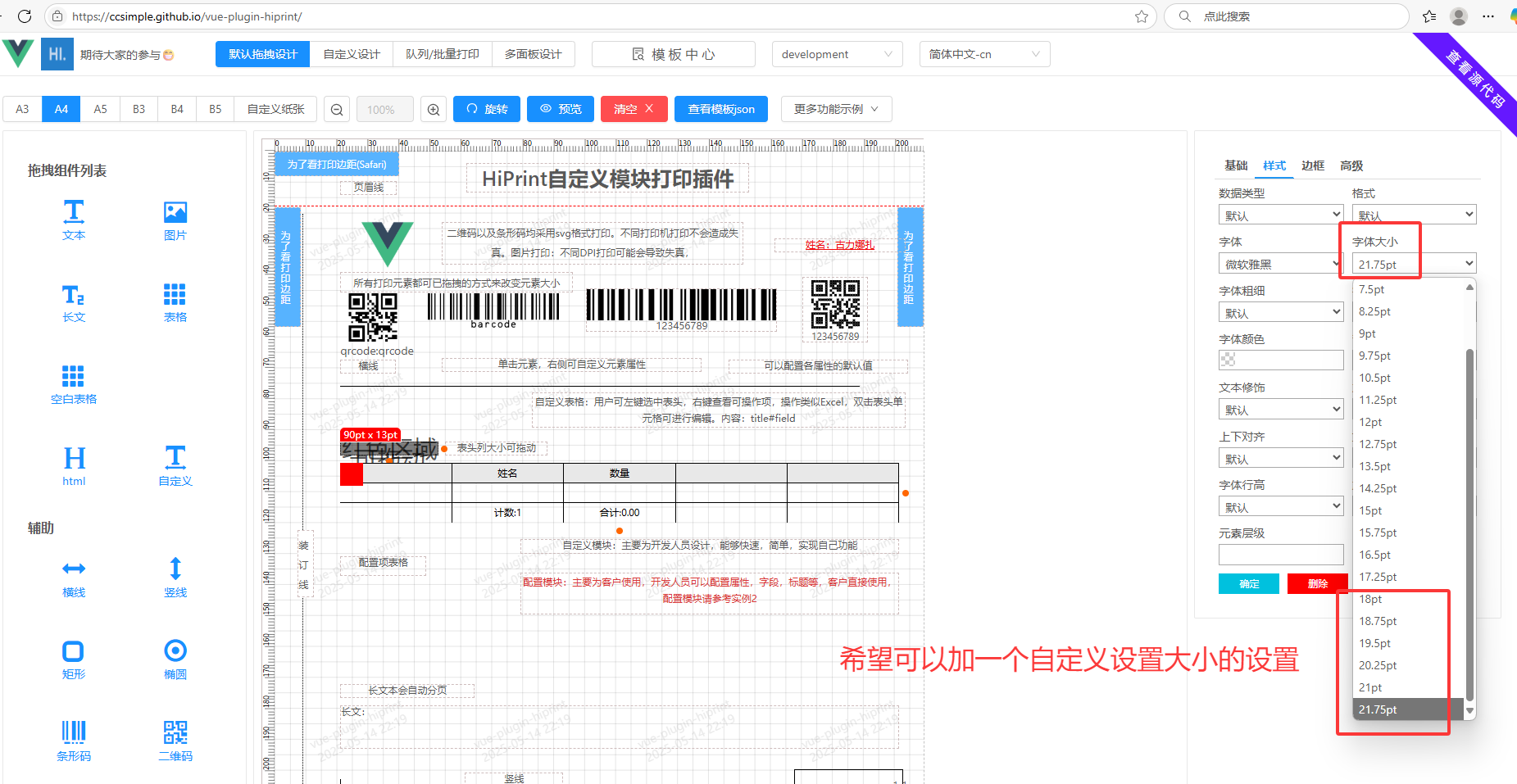Open the 简体中文-cn language dropdown

[984, 54]
